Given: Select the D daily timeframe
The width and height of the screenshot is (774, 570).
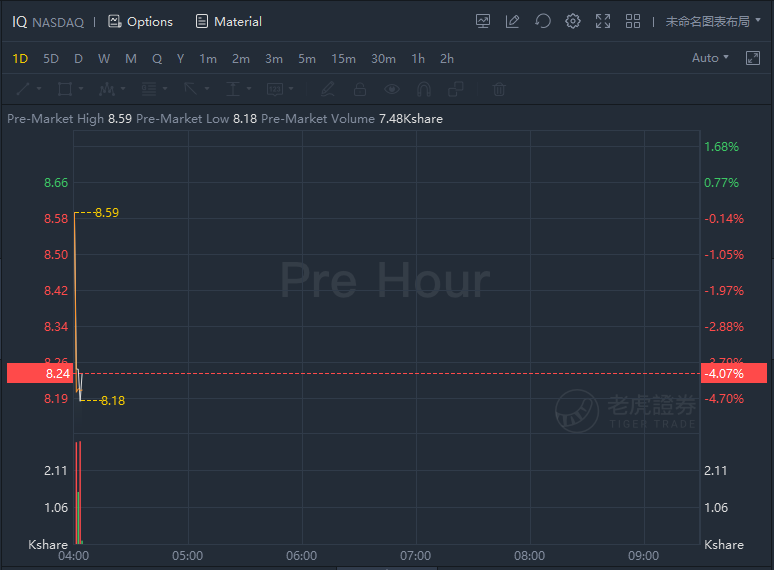Looking at the screenshot, I should pyautogui.click(x=78, y=59).
